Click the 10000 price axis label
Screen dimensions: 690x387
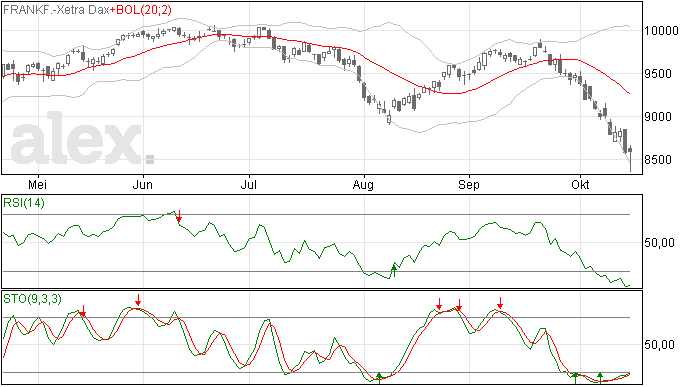click(661, 30)
